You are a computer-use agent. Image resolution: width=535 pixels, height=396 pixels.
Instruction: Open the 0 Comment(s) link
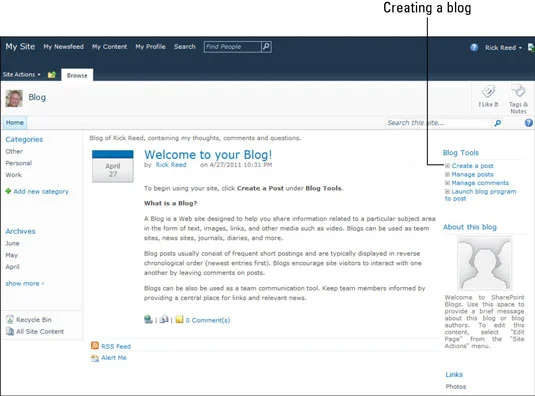[x=208, y=320]
